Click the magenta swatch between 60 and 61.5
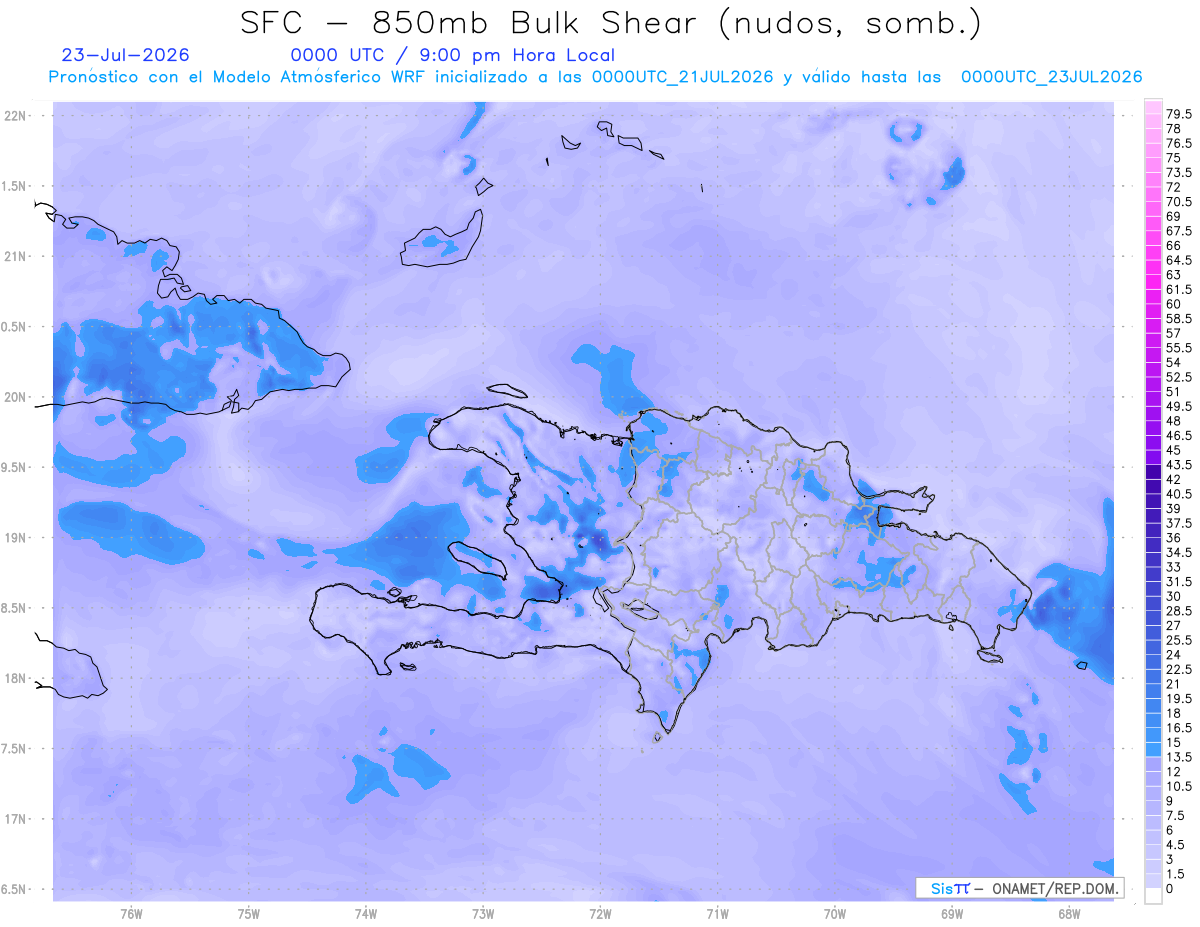The height and width of the screenshot is (927, 1200). (1153, 297)
